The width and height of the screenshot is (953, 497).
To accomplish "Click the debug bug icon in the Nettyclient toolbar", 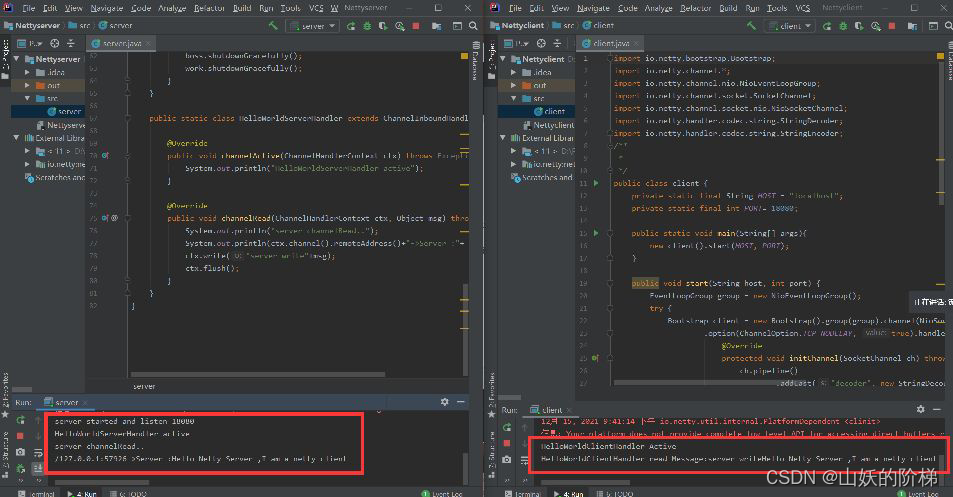I will (843, 26).
